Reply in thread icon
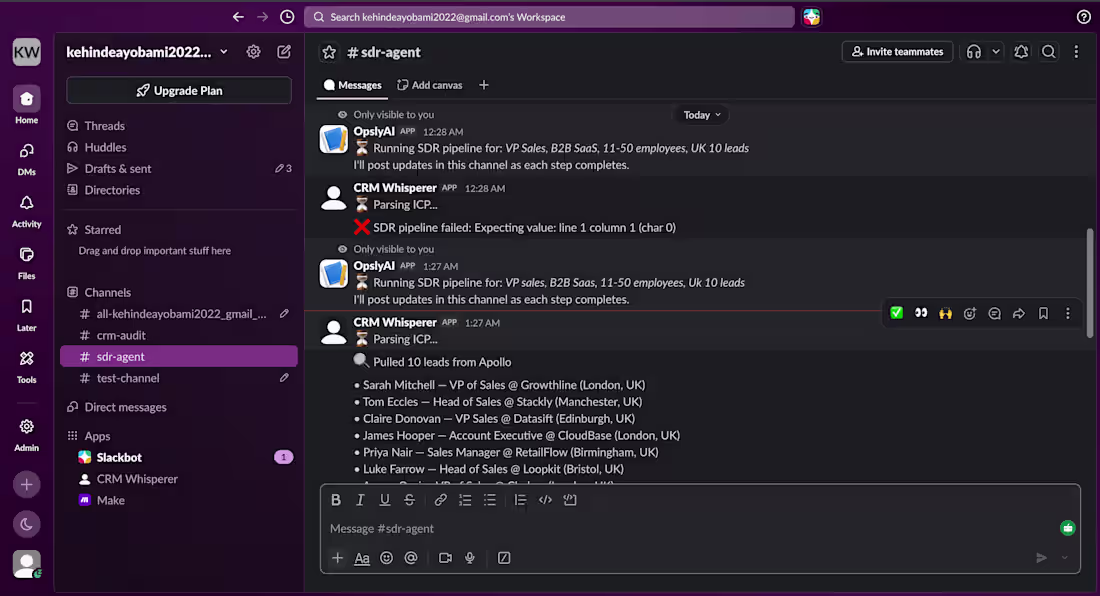Screen dimensions: 1100x596 pos(994,313)
